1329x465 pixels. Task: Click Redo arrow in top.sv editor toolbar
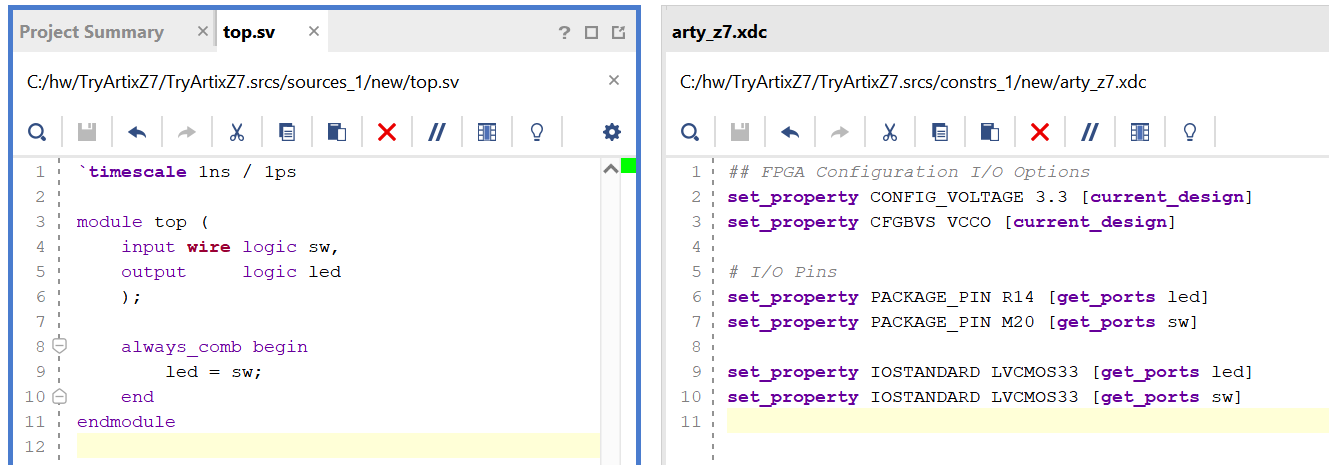click(x=187, y=132)
